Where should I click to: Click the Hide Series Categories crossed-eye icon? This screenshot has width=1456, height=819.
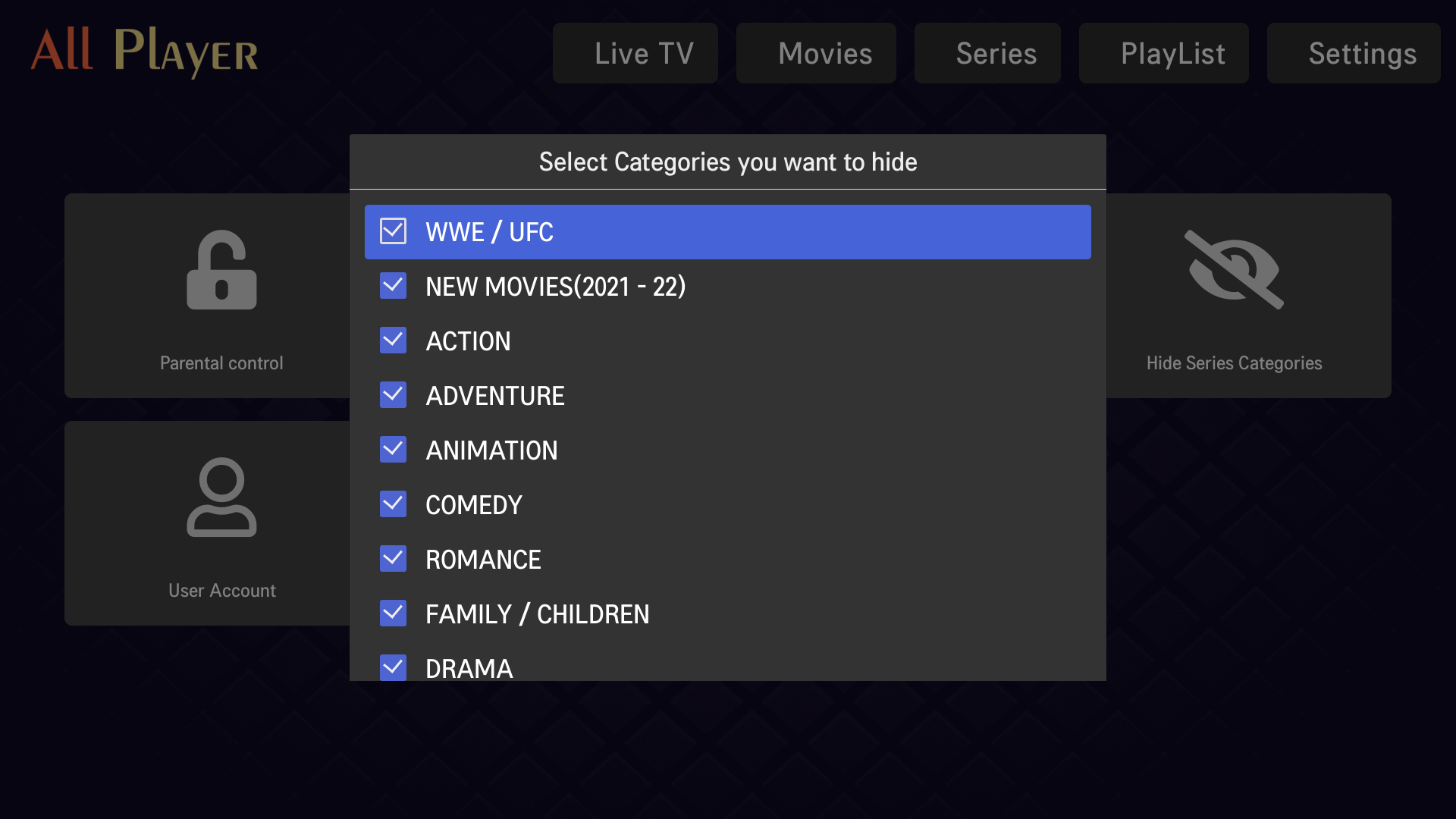click(x=1234, y=269)
